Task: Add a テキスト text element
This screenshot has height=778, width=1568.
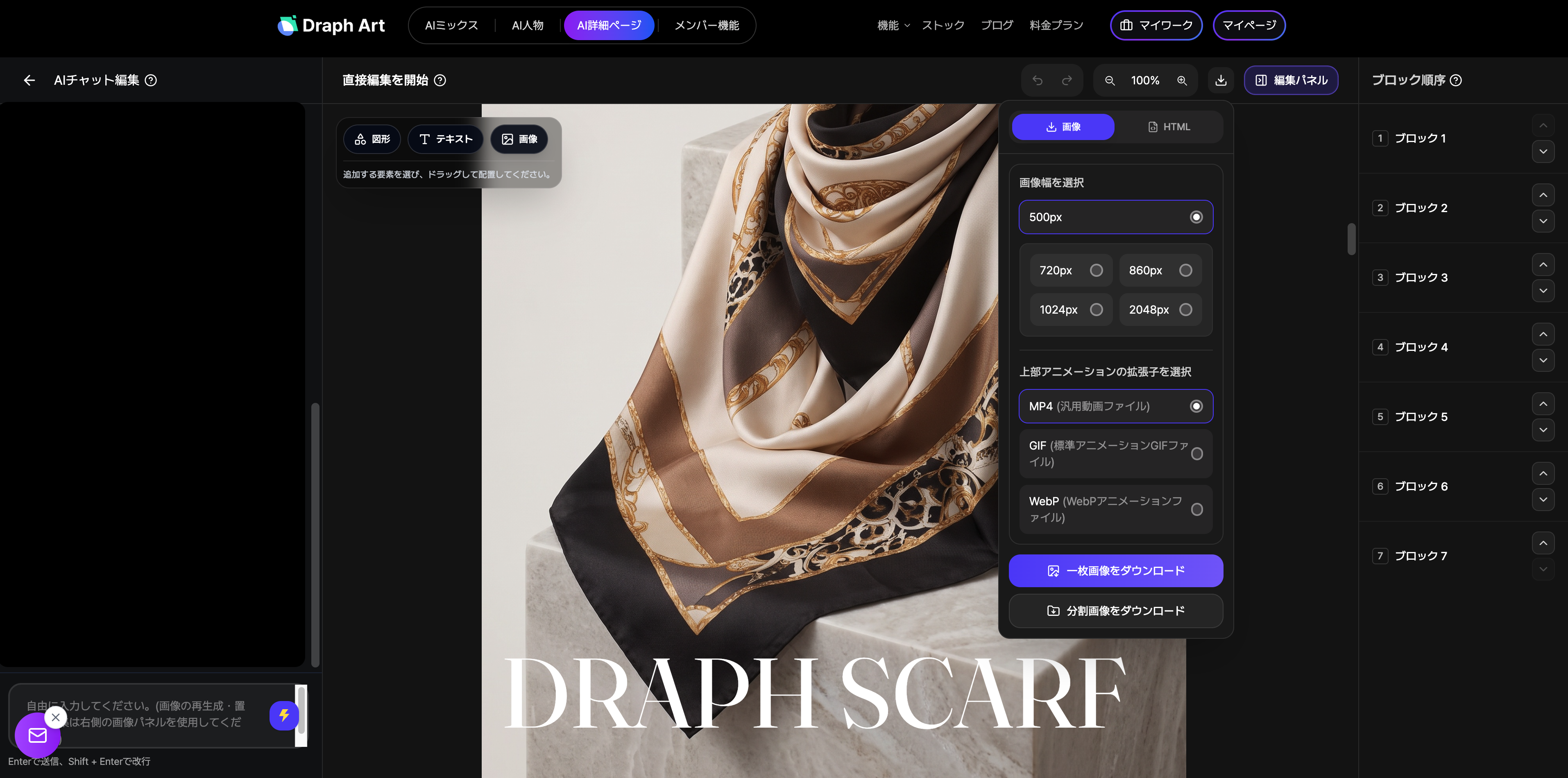Action: [446, 139]
